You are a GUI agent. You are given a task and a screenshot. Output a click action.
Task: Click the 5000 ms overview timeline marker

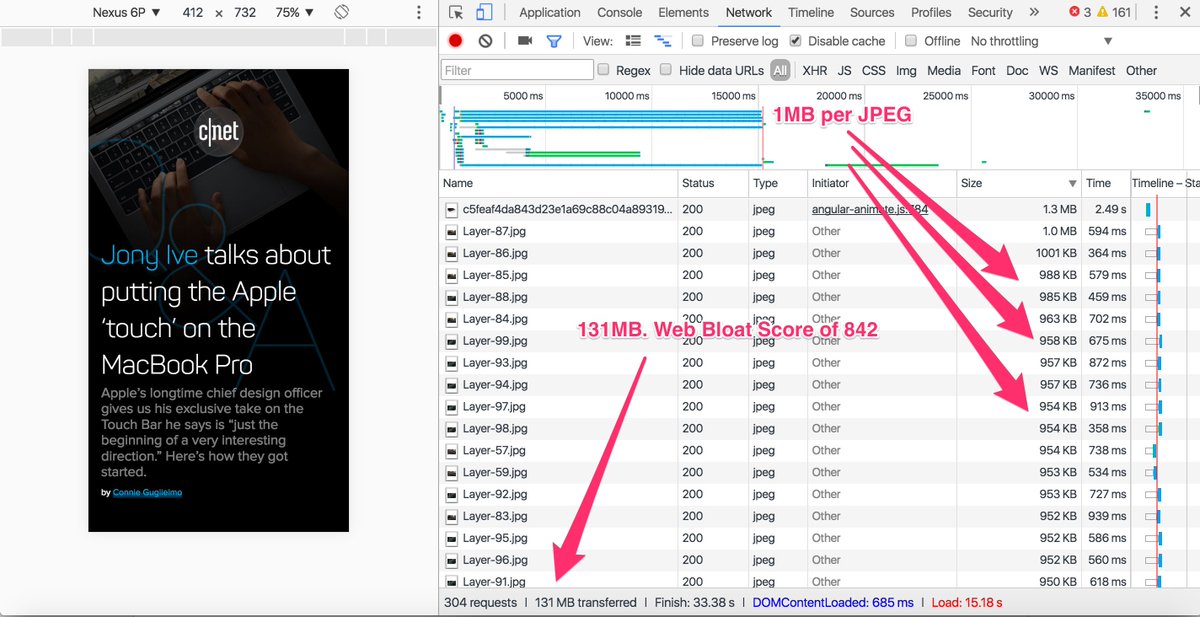click(x=523, y=96)
